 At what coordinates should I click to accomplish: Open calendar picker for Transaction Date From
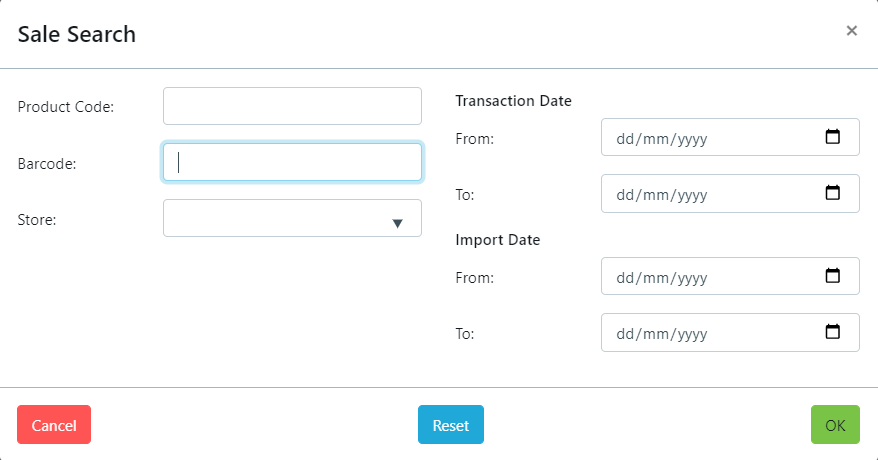[x=832, y=138]
